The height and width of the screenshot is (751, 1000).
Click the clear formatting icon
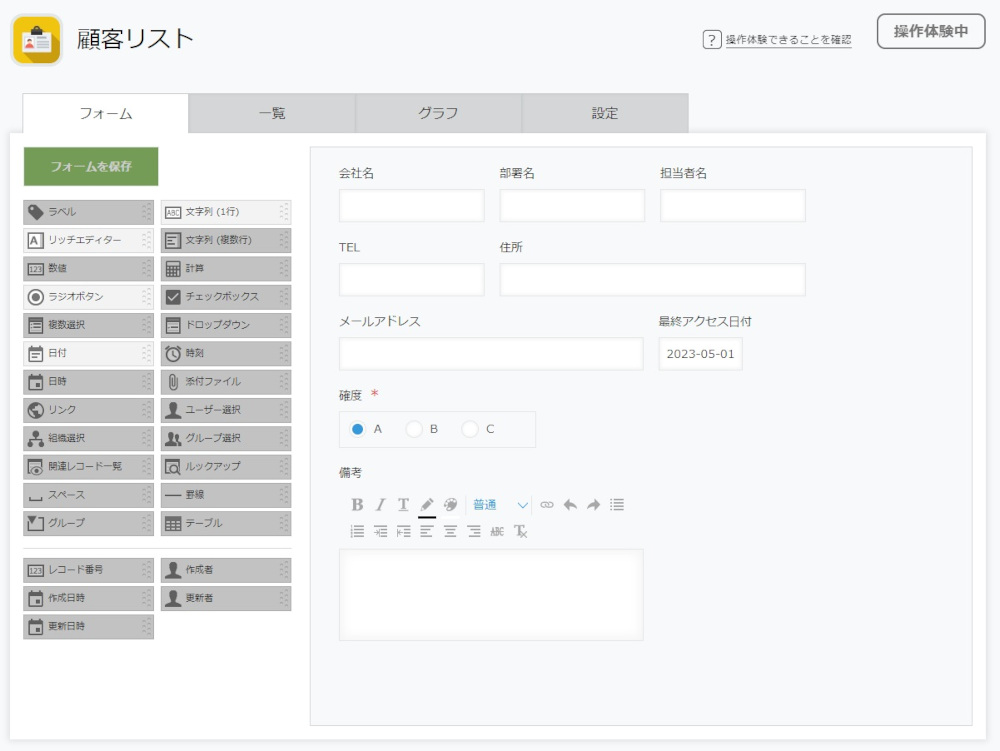[x=520, y=532]
